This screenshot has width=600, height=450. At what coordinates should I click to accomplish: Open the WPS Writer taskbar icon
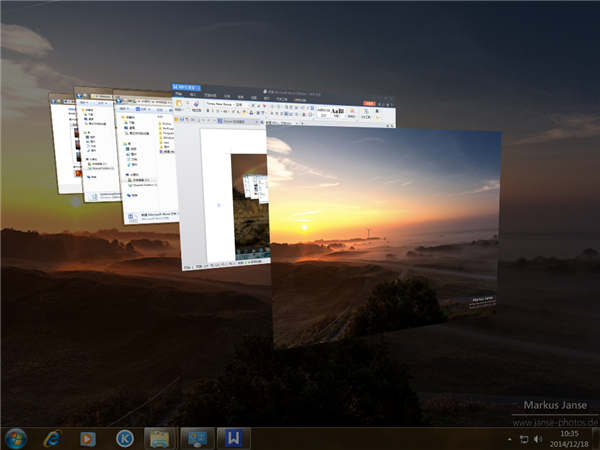click(x=232, y=438)
